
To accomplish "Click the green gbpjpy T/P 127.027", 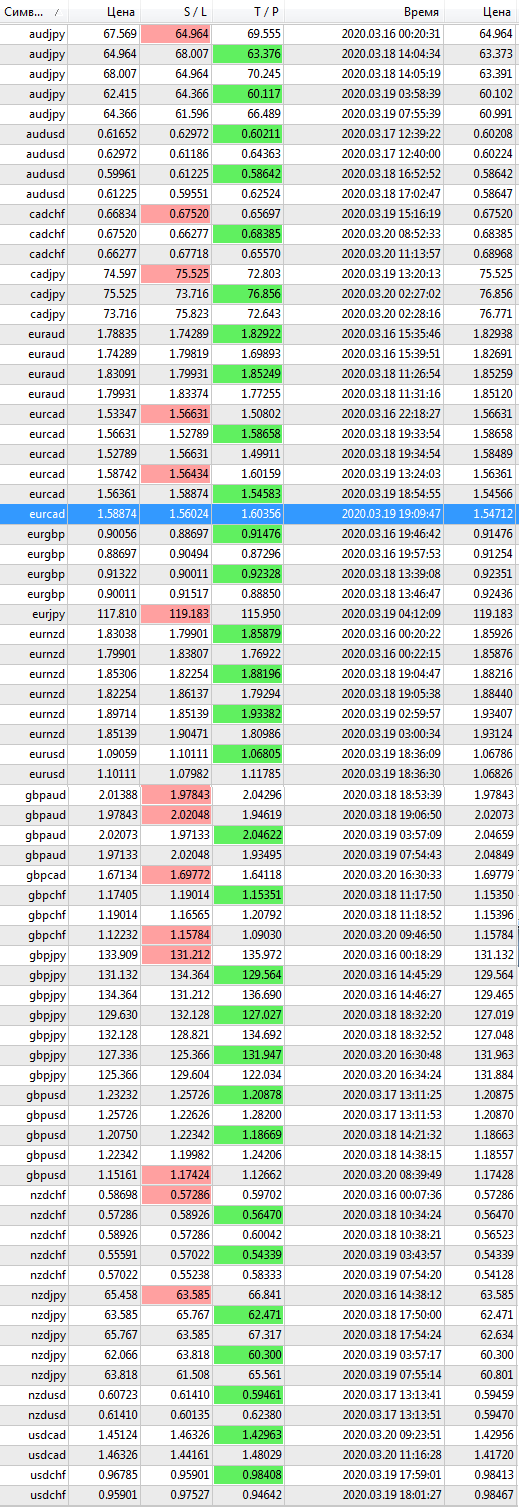I will [249, 1014].
